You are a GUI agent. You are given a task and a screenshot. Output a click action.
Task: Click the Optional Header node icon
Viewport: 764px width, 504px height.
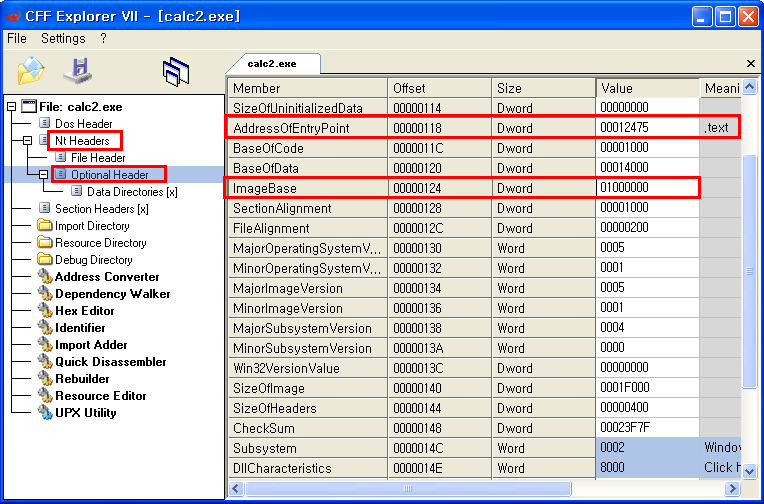61,174
